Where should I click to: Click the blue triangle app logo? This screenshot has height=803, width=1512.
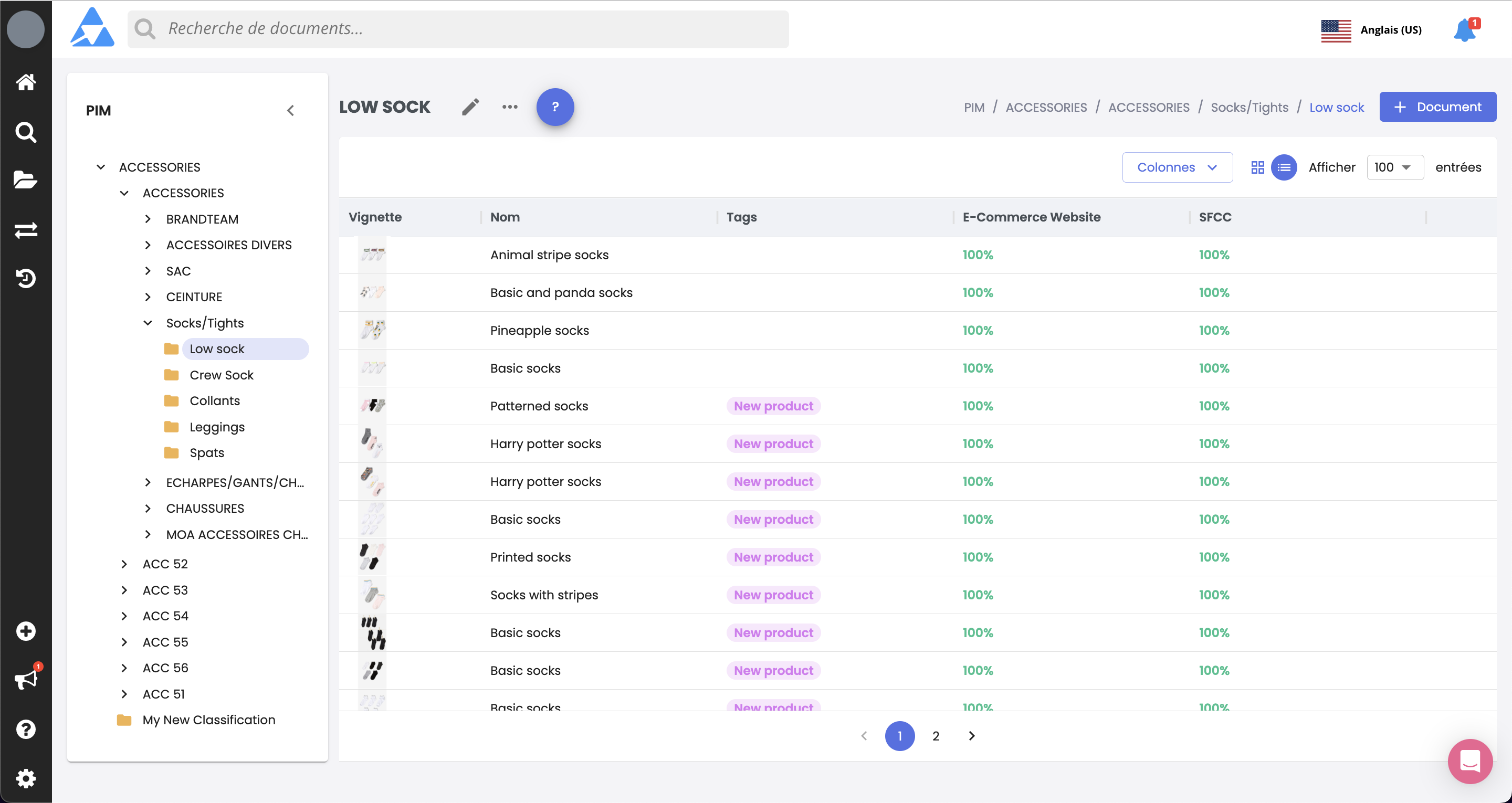click(x=92, y=28)
